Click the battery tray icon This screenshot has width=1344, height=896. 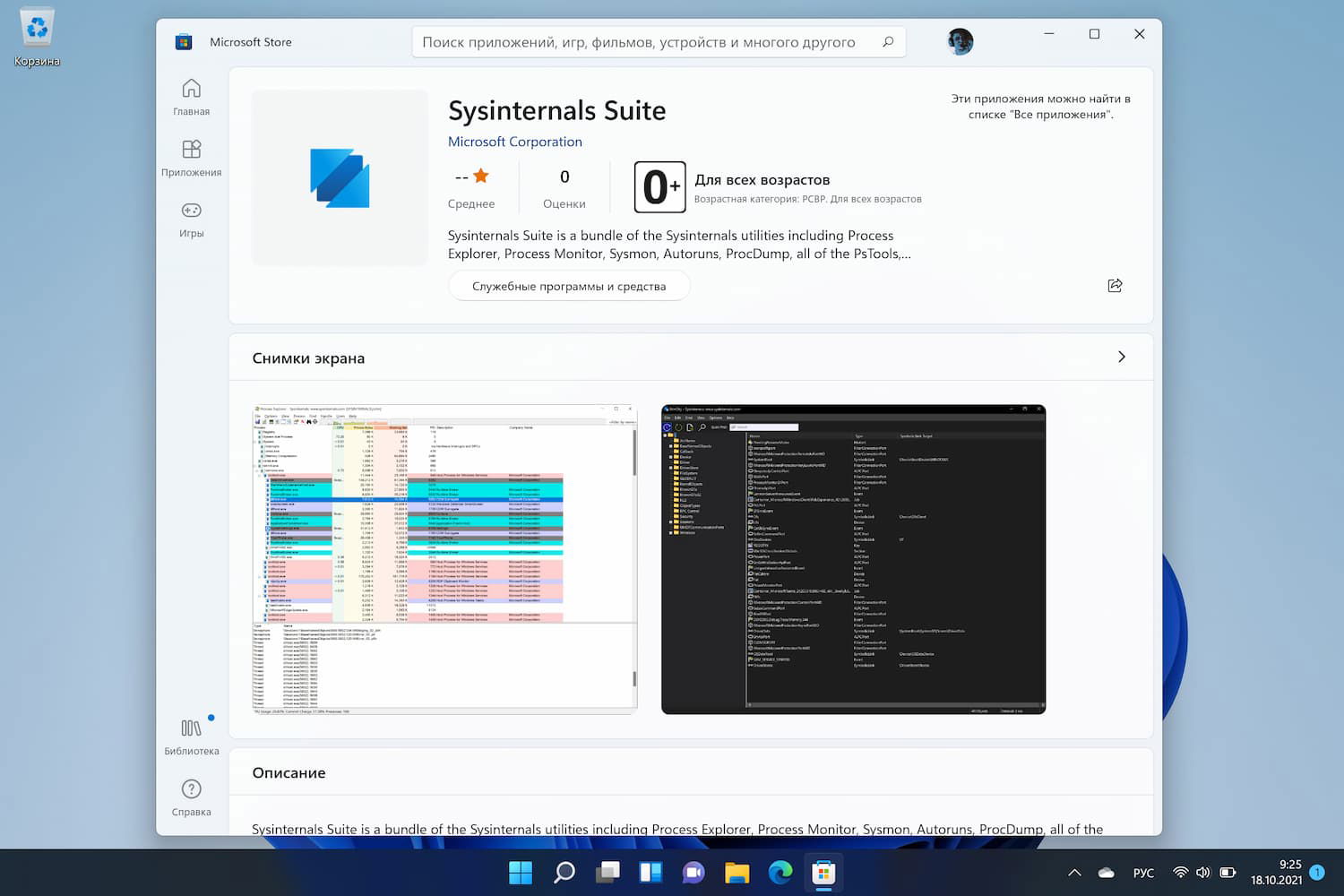coord(1228,873)
